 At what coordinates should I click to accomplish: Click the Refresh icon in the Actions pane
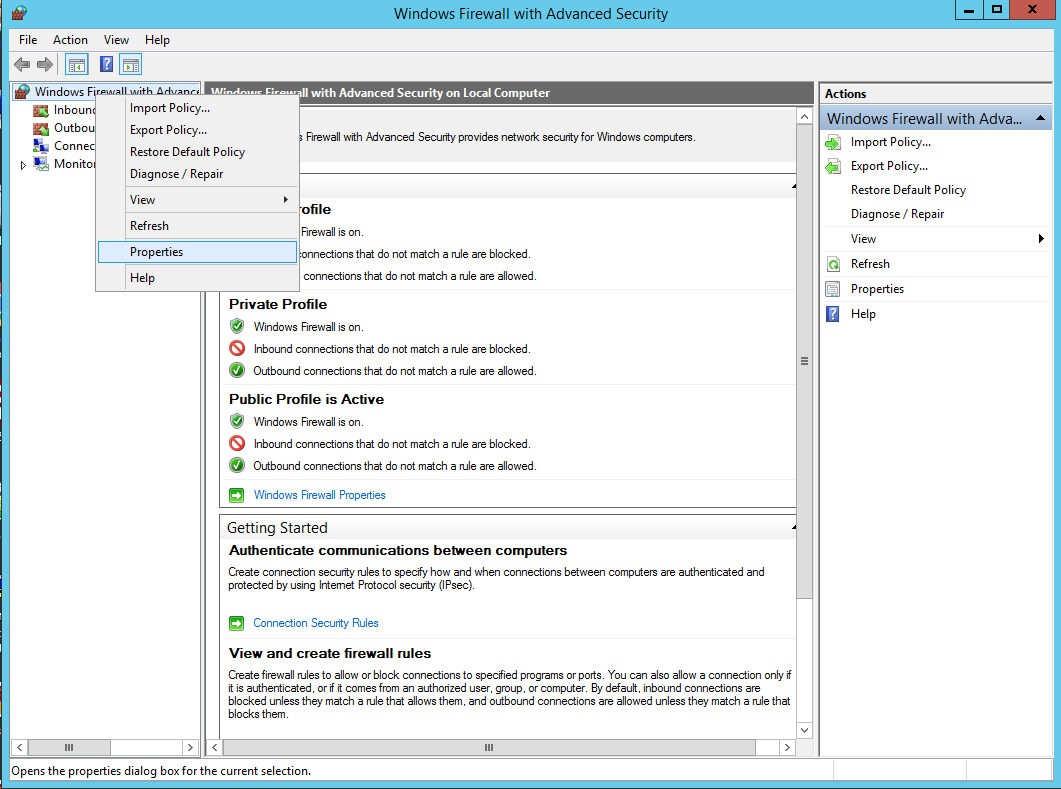pos(833,264)
